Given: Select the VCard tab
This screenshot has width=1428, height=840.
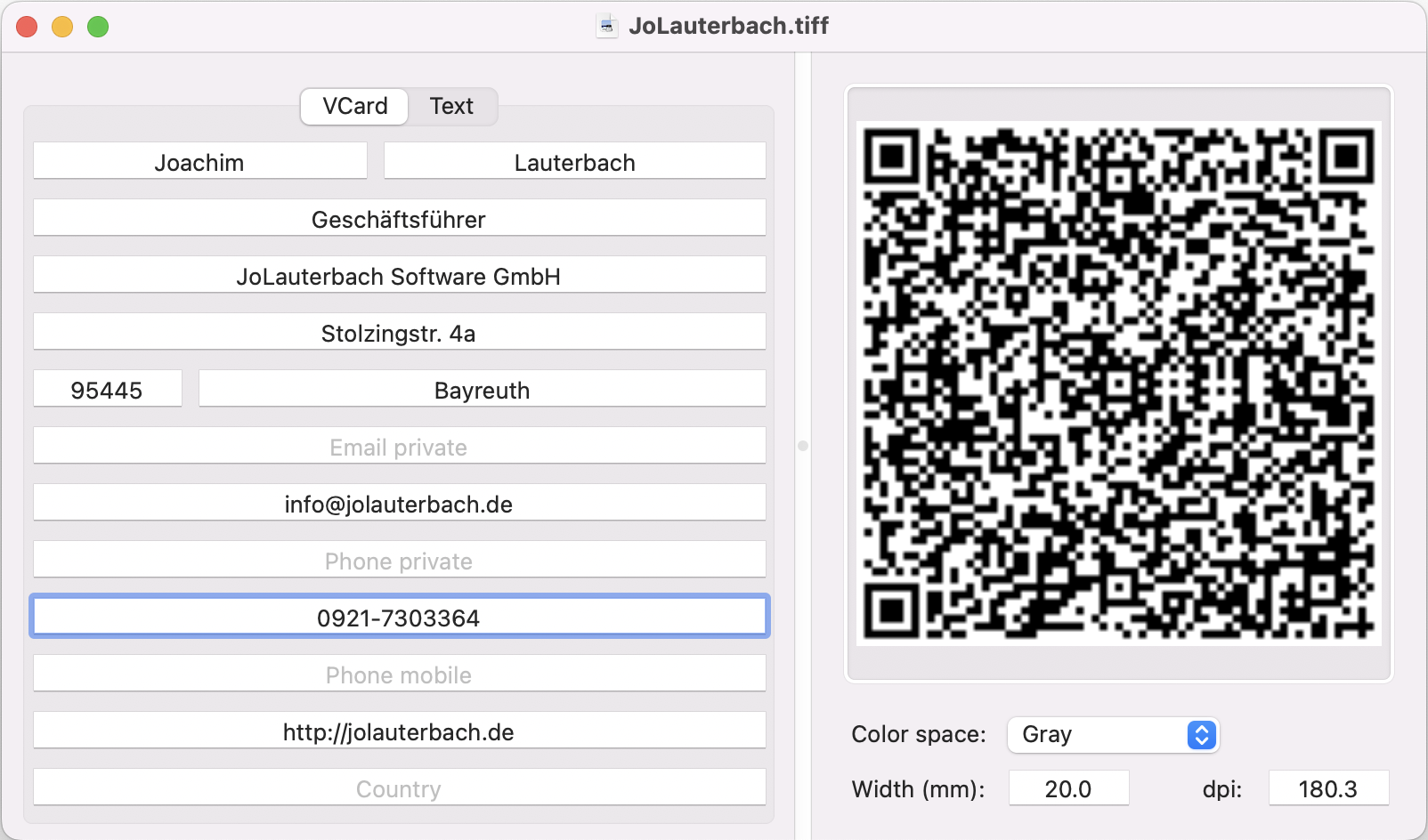Looking at the screenshot, I should (x=354, y=106).
